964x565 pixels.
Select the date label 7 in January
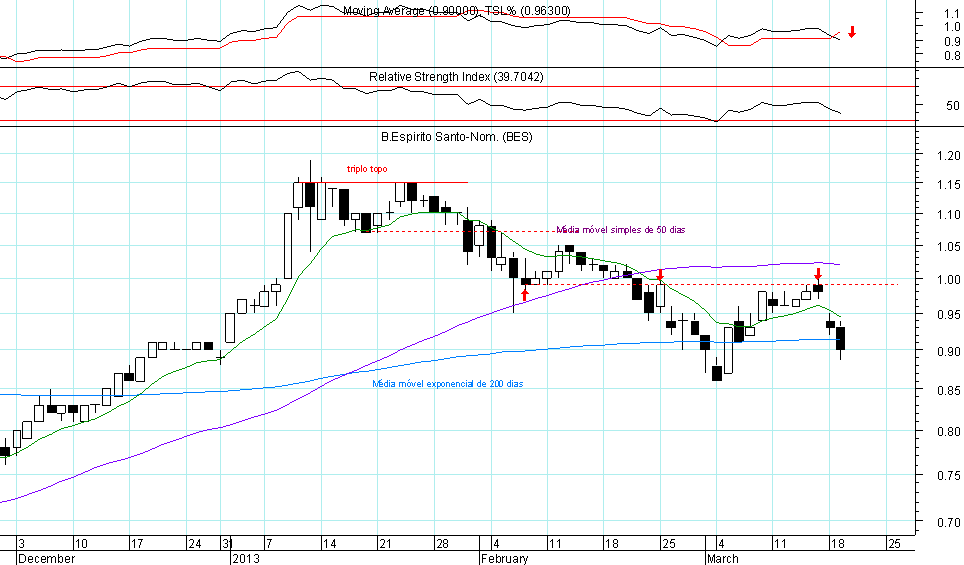(x=269, y=543)
